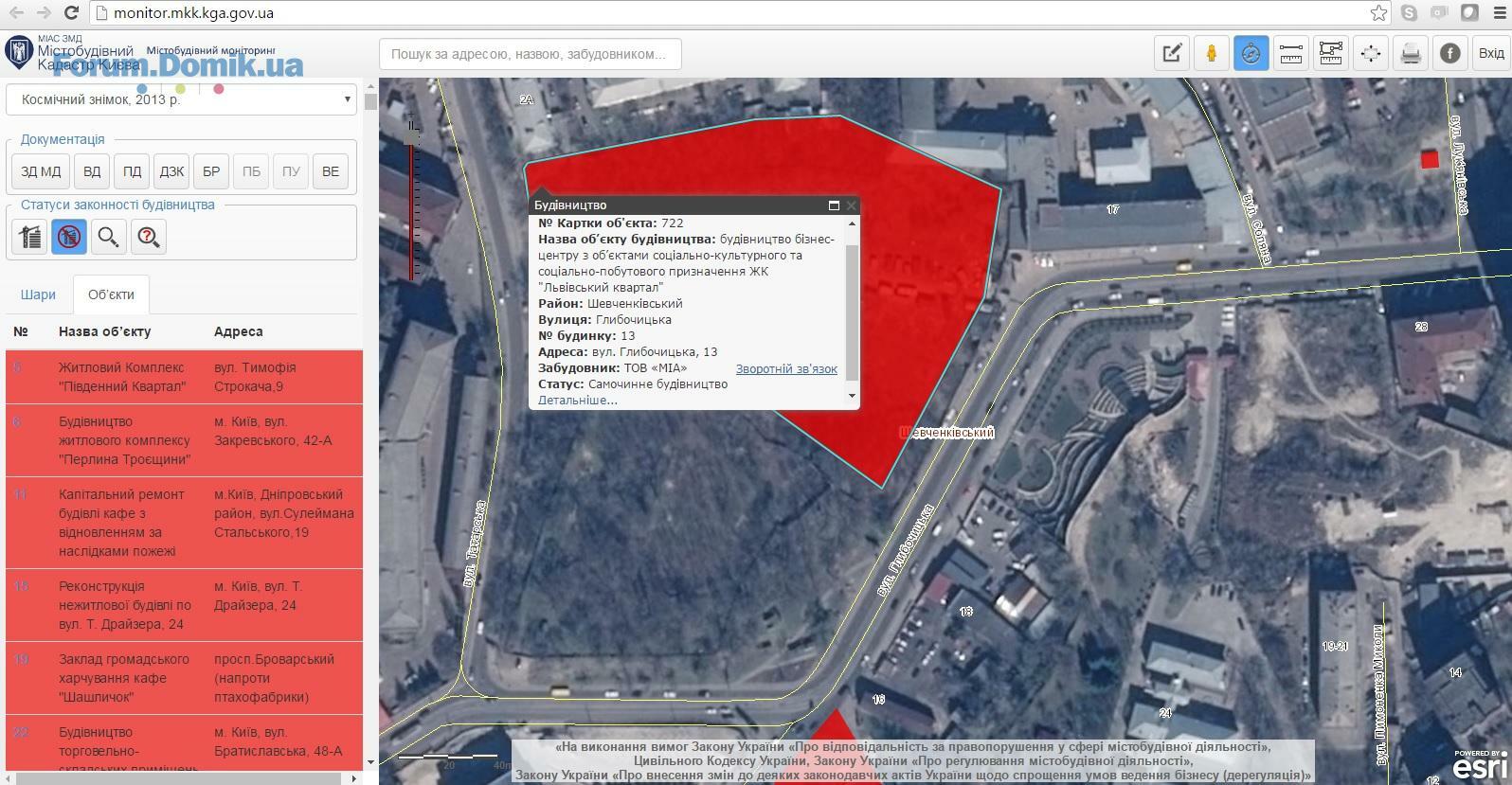Click the browser address bar URL
The image size is (1512, 785).
pyautogui.click(x=194, y=13)
